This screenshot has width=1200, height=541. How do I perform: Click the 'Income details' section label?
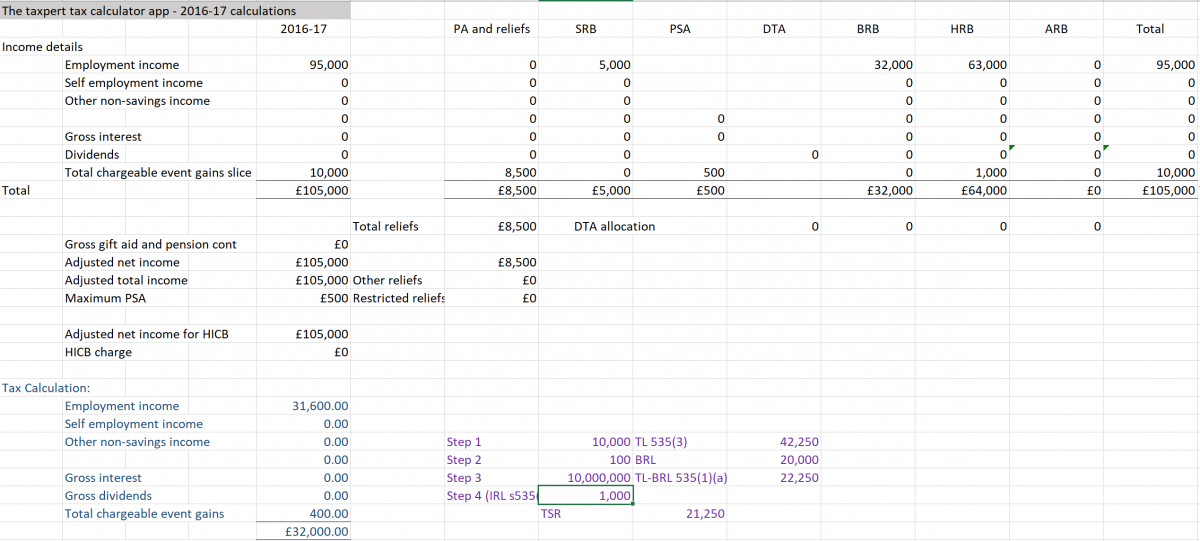(43, 47)
